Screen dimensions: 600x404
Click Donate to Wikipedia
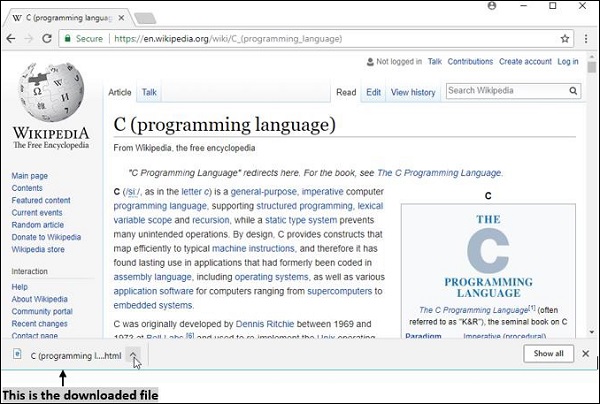[x=46, y=237]
